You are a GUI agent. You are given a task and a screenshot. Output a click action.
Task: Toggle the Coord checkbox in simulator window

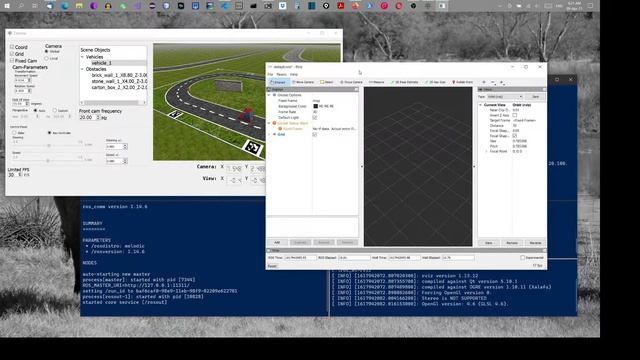(x=12, y=47)
